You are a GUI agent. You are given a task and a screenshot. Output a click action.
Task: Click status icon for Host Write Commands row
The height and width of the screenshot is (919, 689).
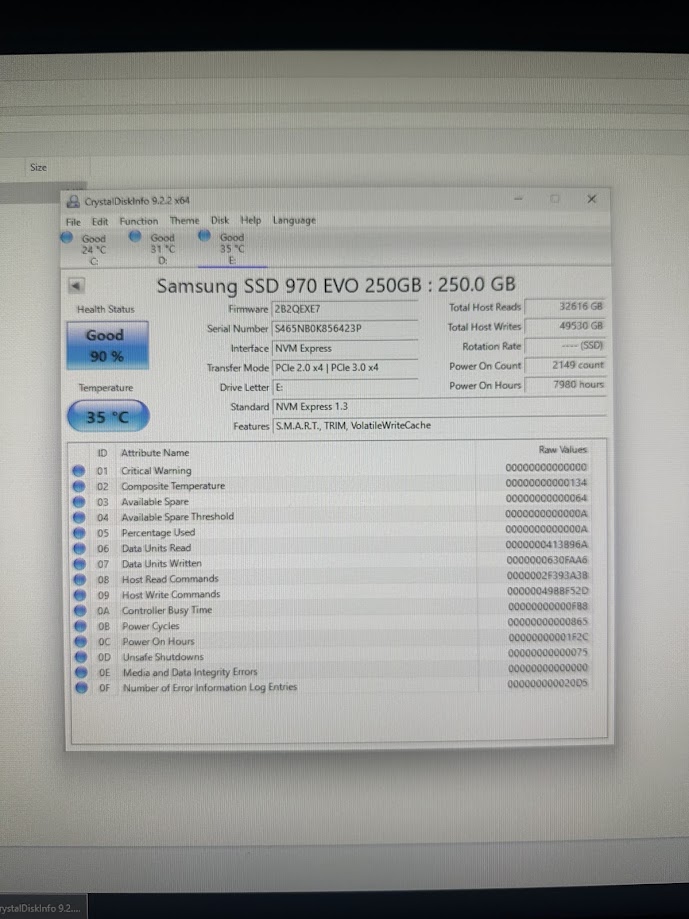[x=80, y=595]
